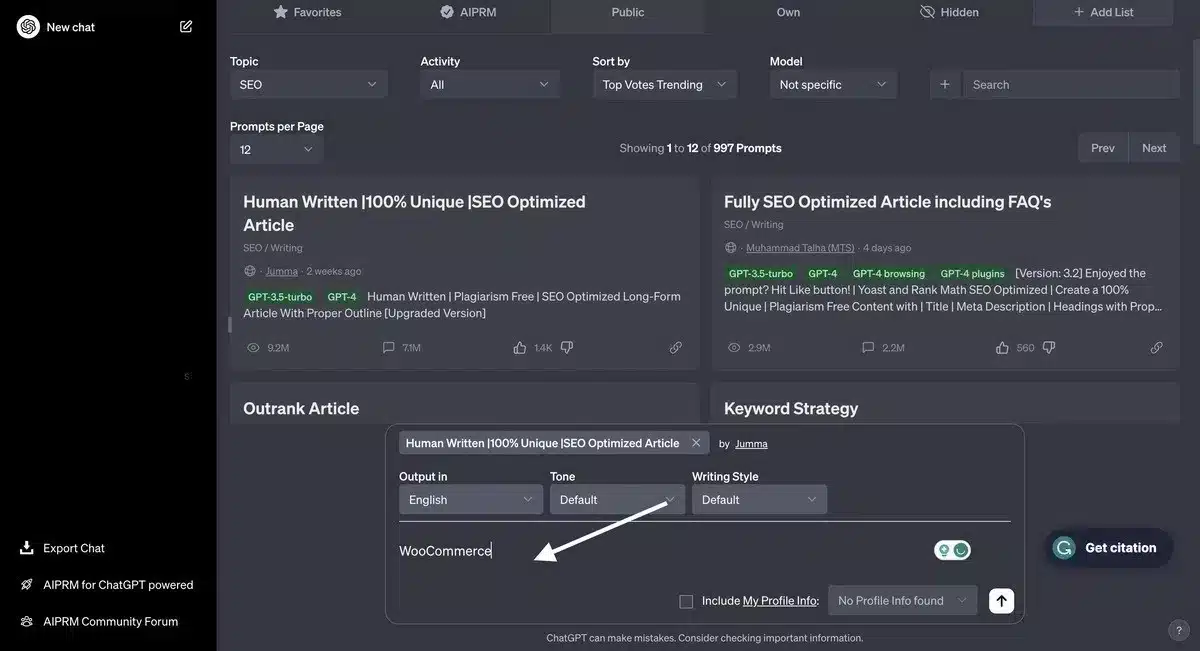Click the SEO / Writing category on first card
This screenshot has width=1200, height=651.
(273, 248)
